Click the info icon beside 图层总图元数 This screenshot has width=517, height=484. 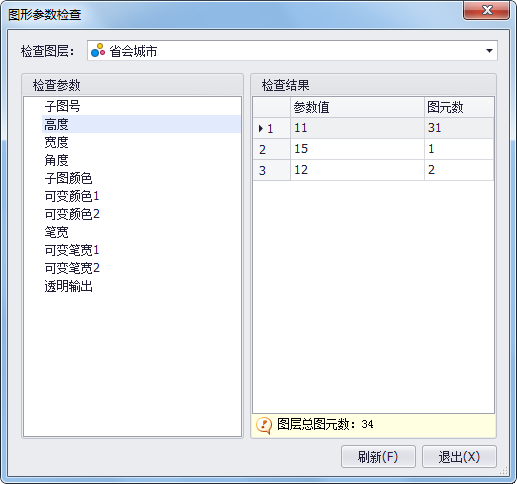pyautogui.click(x=264, y=425)
